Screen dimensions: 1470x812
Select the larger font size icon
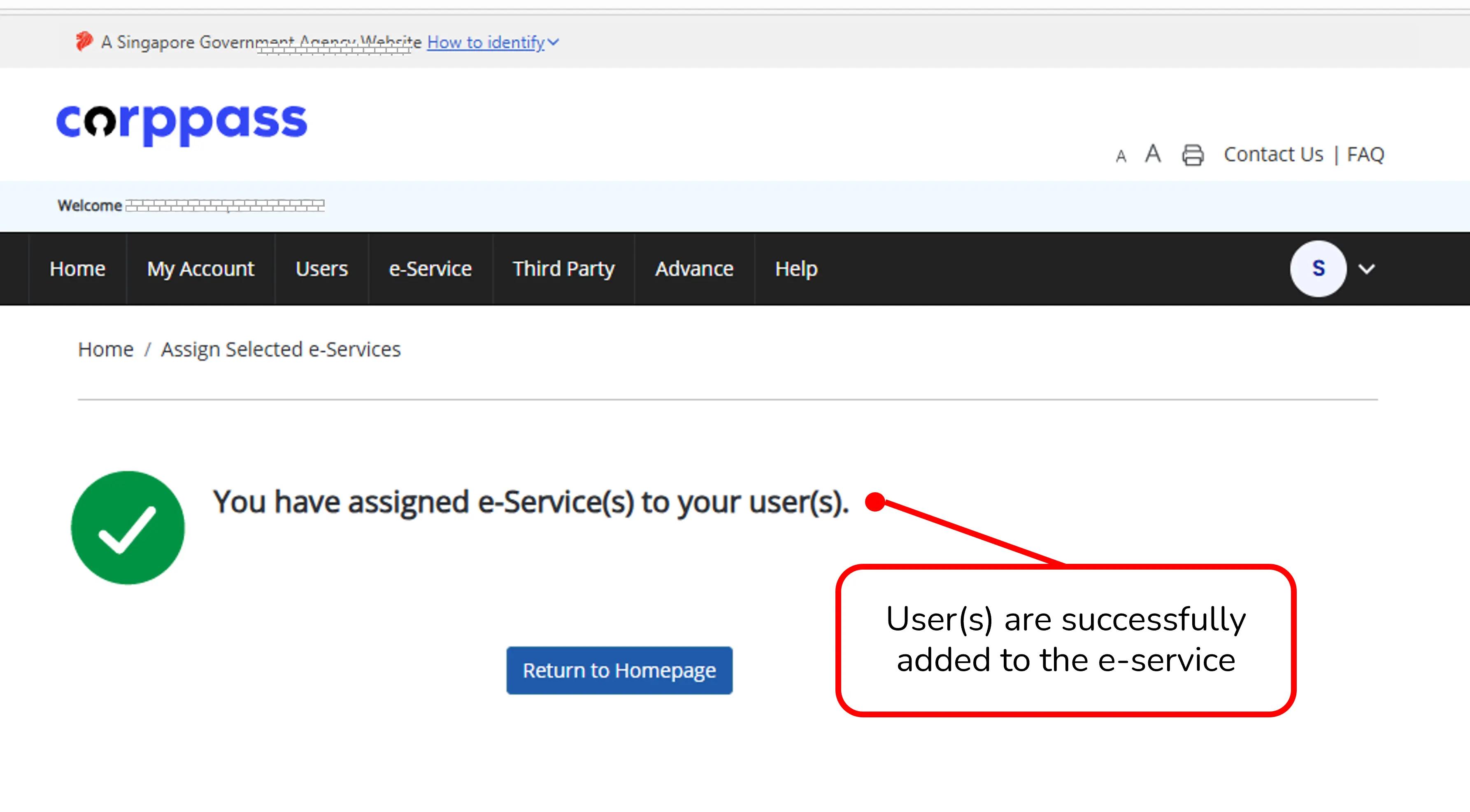[x=1153, y=153]
